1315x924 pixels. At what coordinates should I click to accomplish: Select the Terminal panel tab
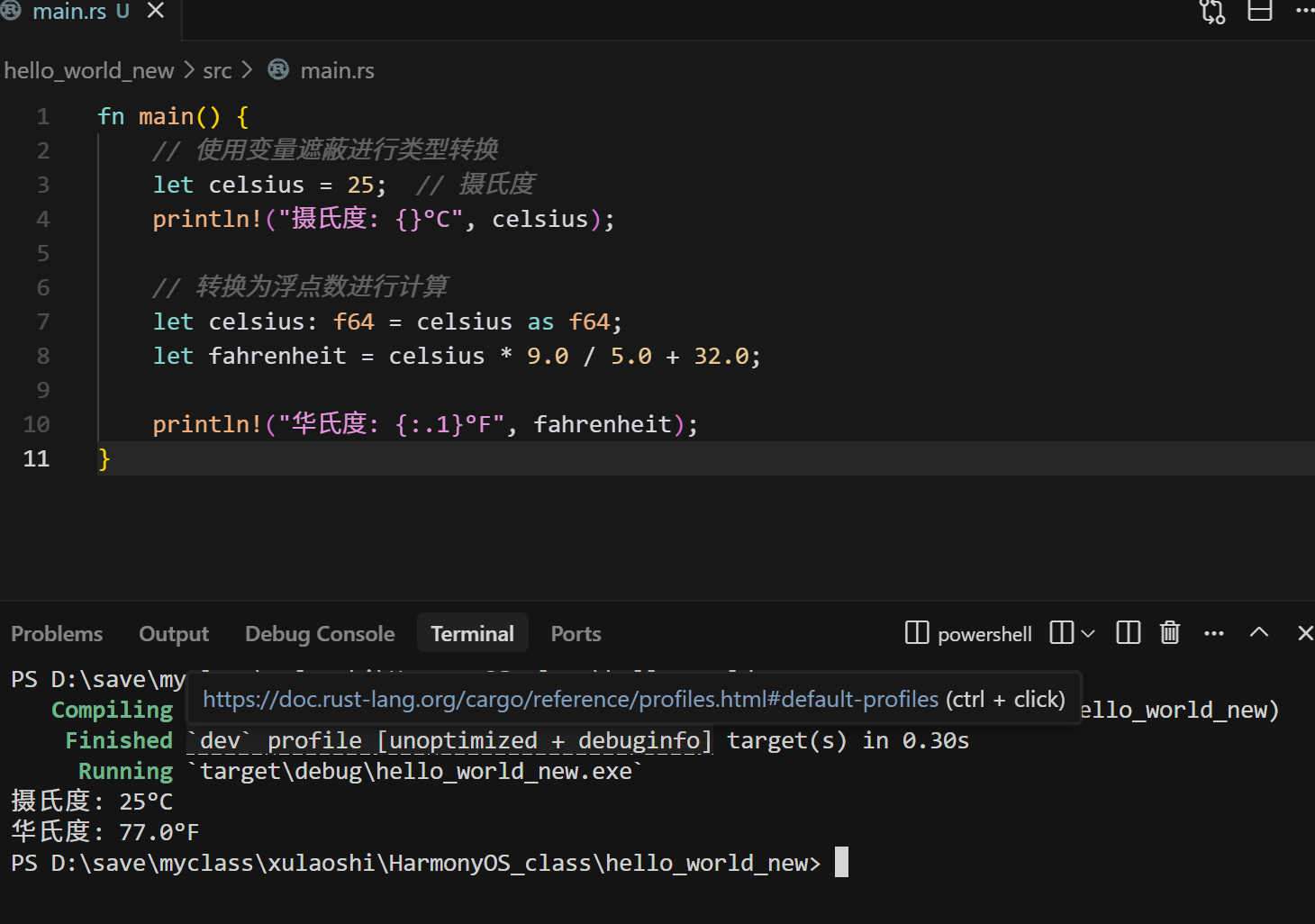[x=473, y=633]
